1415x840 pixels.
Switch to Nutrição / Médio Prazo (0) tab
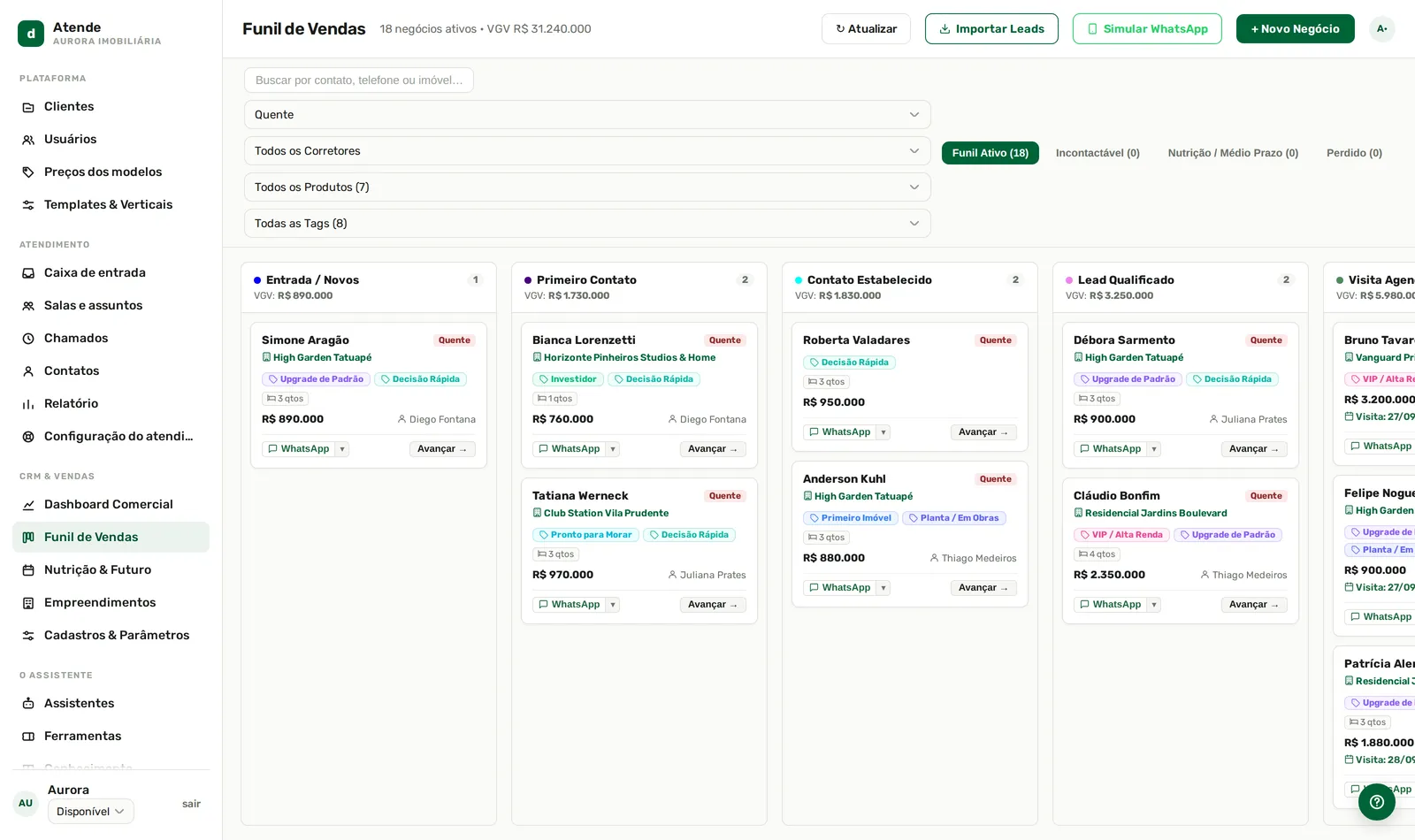tap(1233, 153)
